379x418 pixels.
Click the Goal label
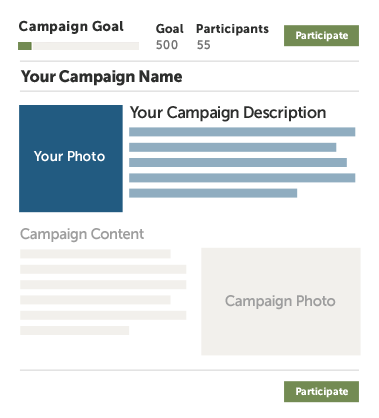coord(170,29)
